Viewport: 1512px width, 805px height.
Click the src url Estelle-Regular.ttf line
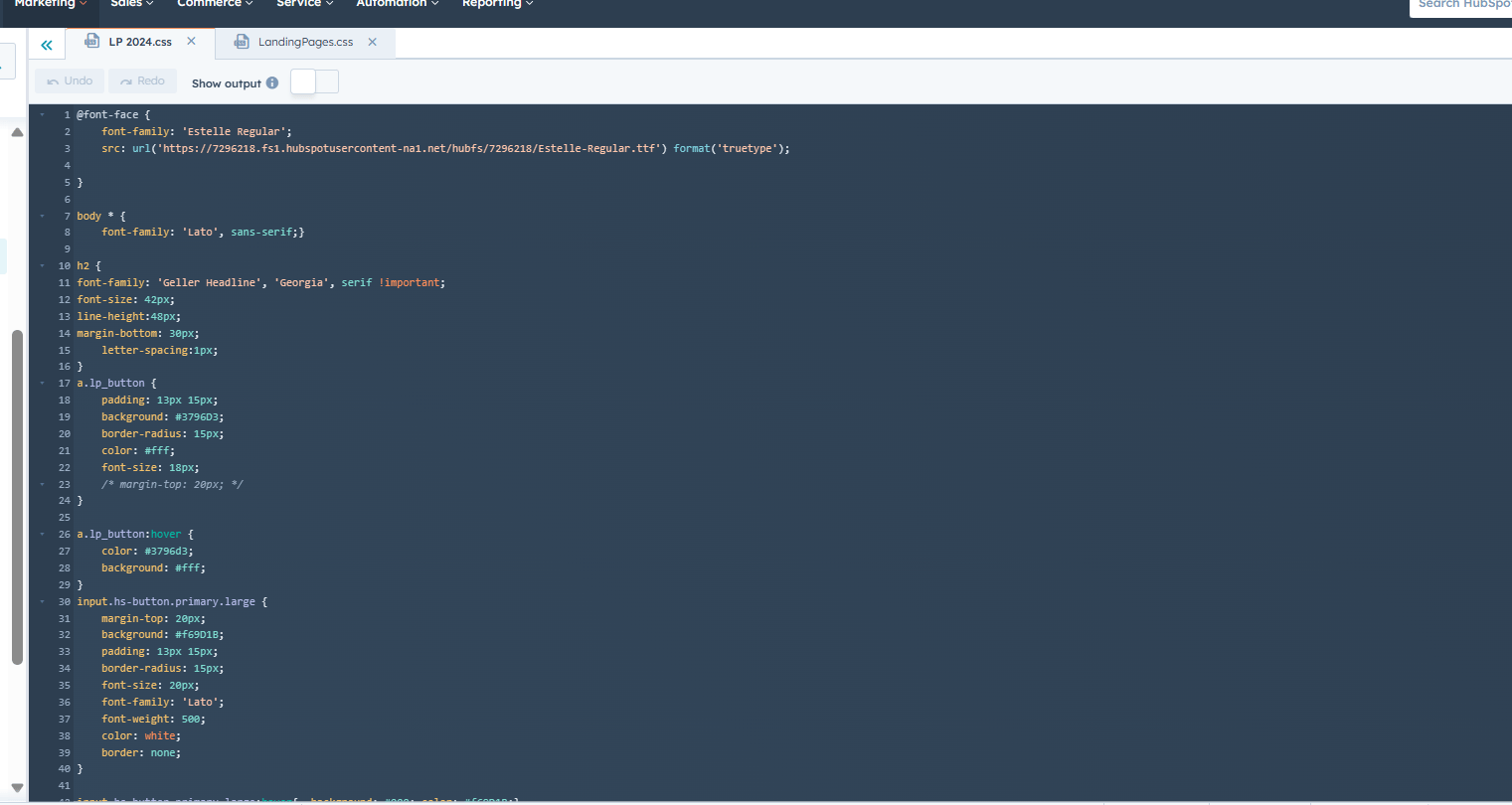pyautogui.click(x=445, y=148)
